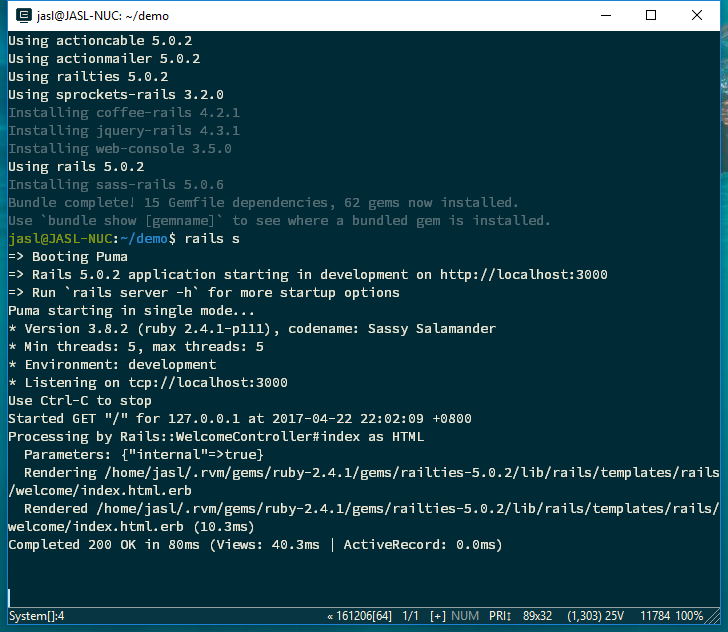
Task: Click the resize grip in the status bar corner
Action: 713,617
